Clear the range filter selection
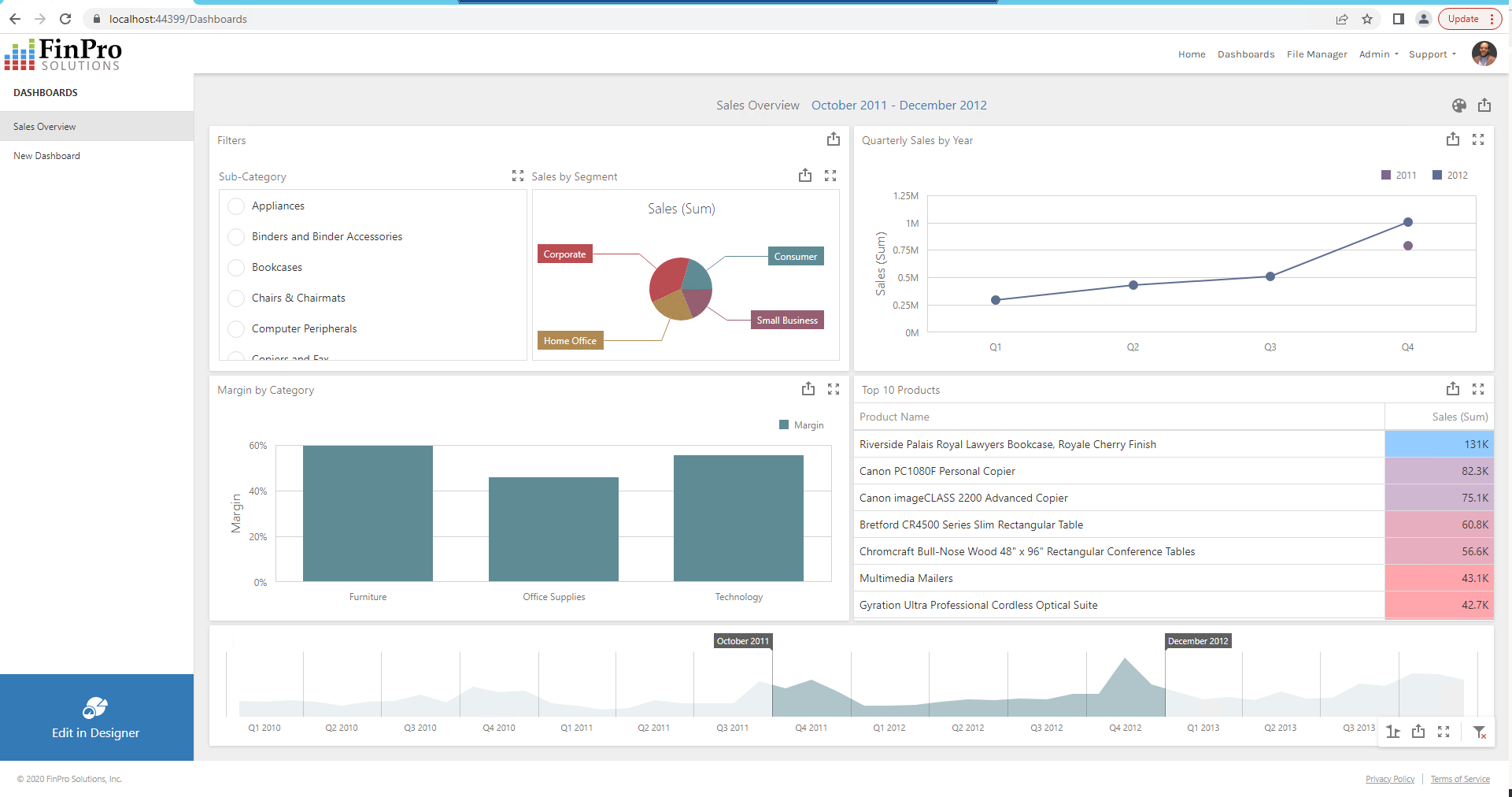1512x797 pixels. [x=1481, y=732]
